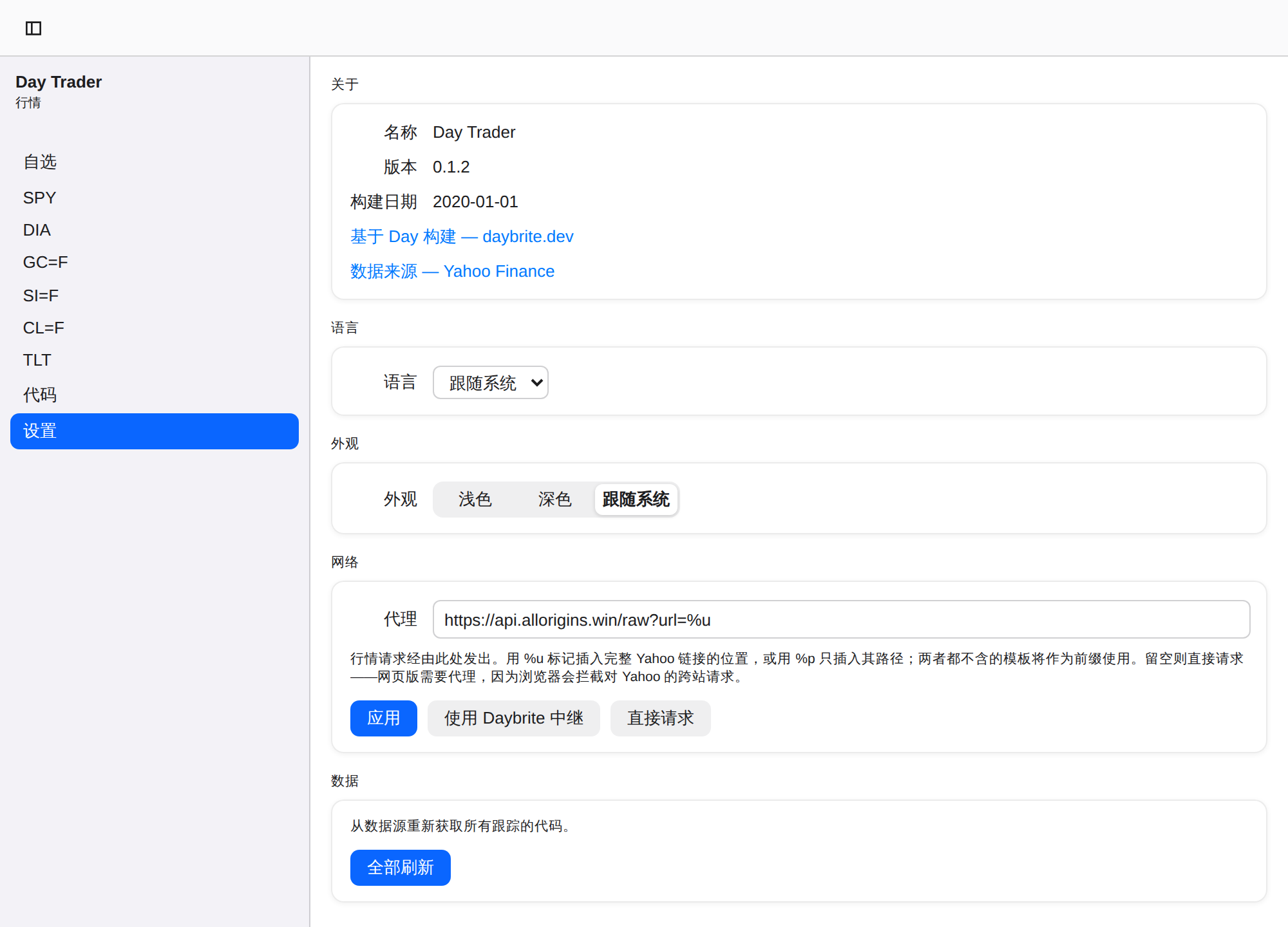Focus the 代理 proxy URL field
This screenshot has width=1288, height=927.
pos(842,619)
